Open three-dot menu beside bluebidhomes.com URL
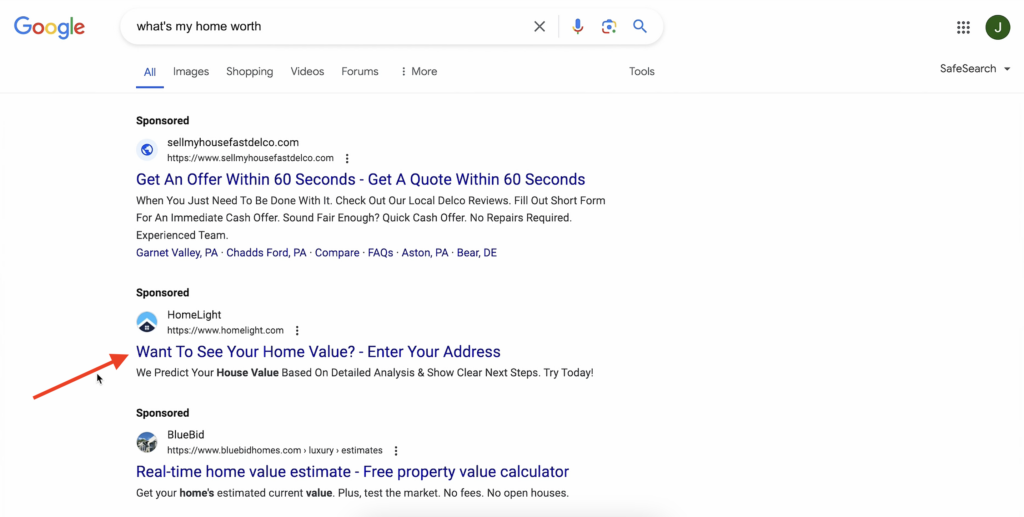 (x=396, y=450)
